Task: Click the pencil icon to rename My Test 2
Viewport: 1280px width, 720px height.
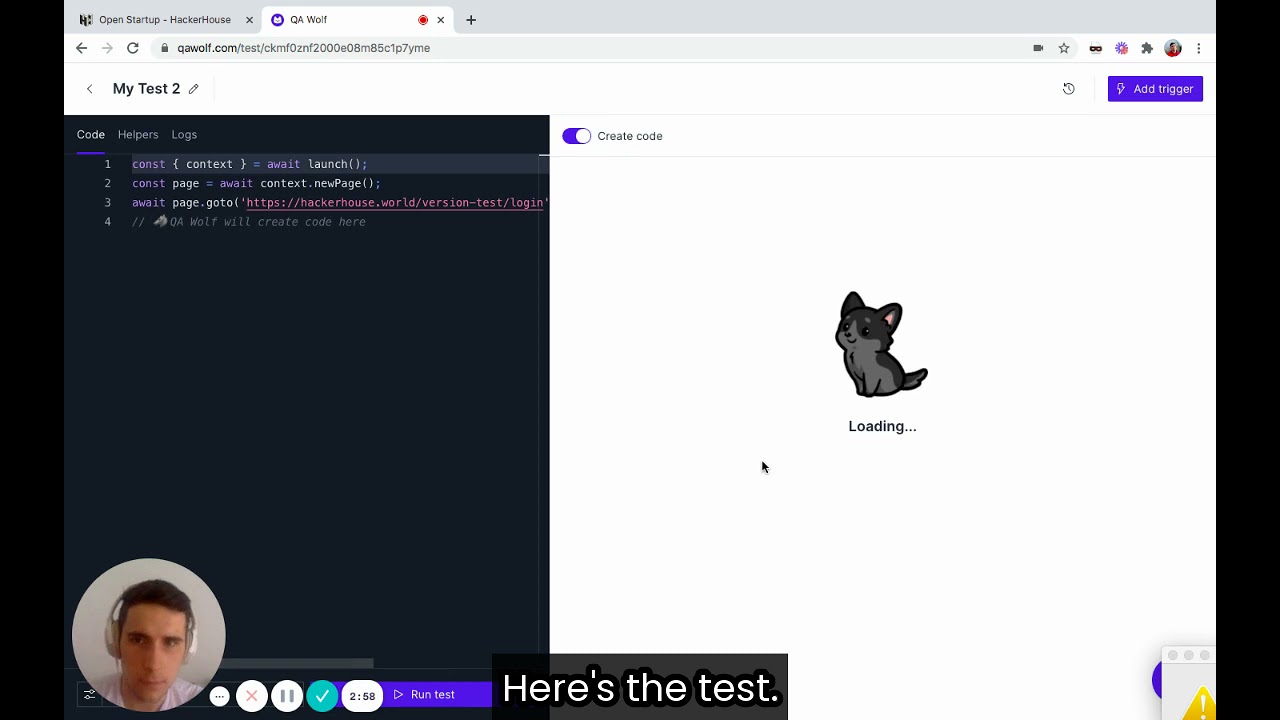Action: (193, 89)
